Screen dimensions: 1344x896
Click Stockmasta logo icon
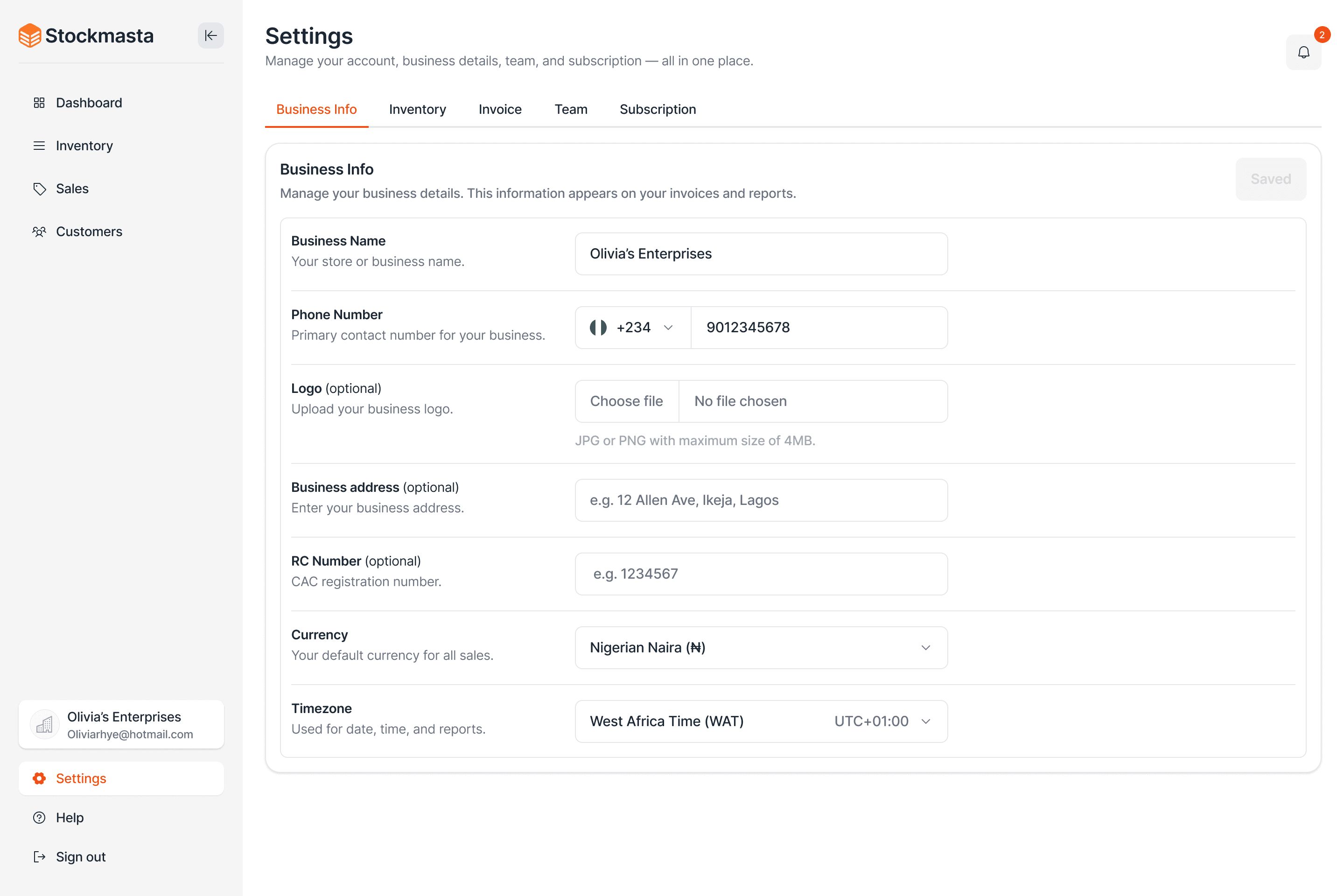30,35
